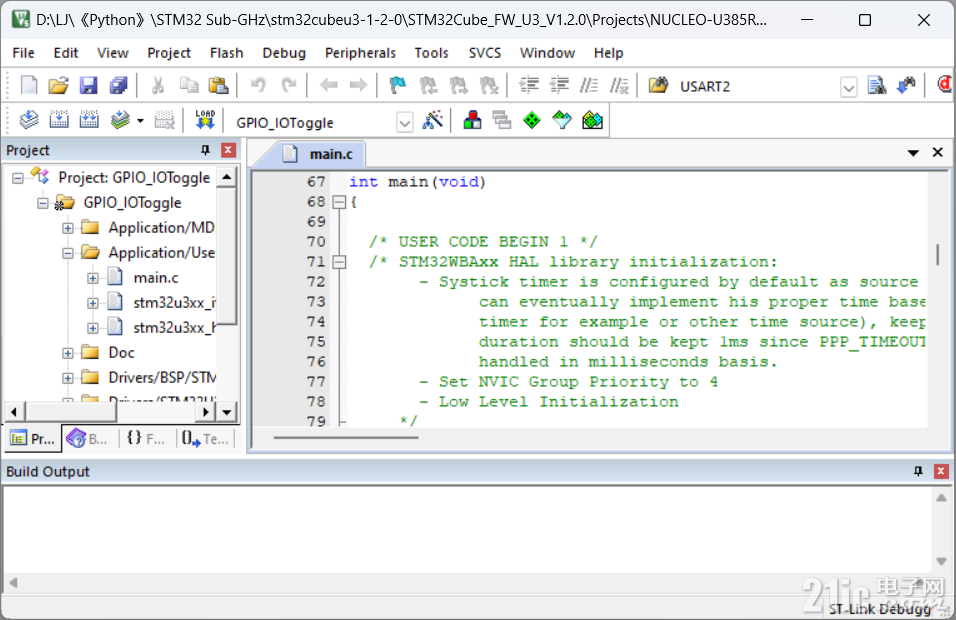
Task: Expand the Doc folder in project tree
Action: (68, 353)
